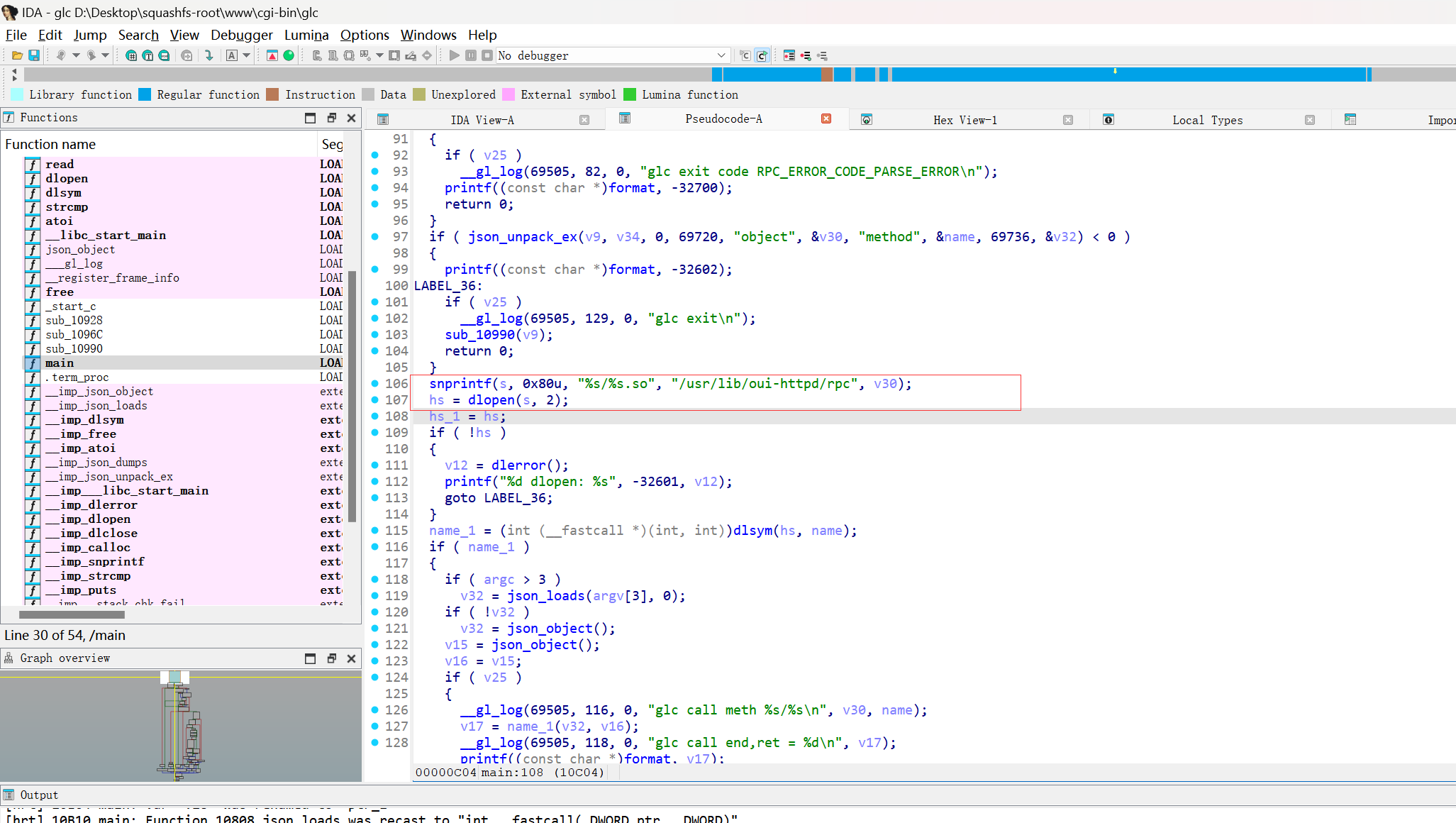
Task: Click the Jump back arrow icon
Action: tap(61, 55)
